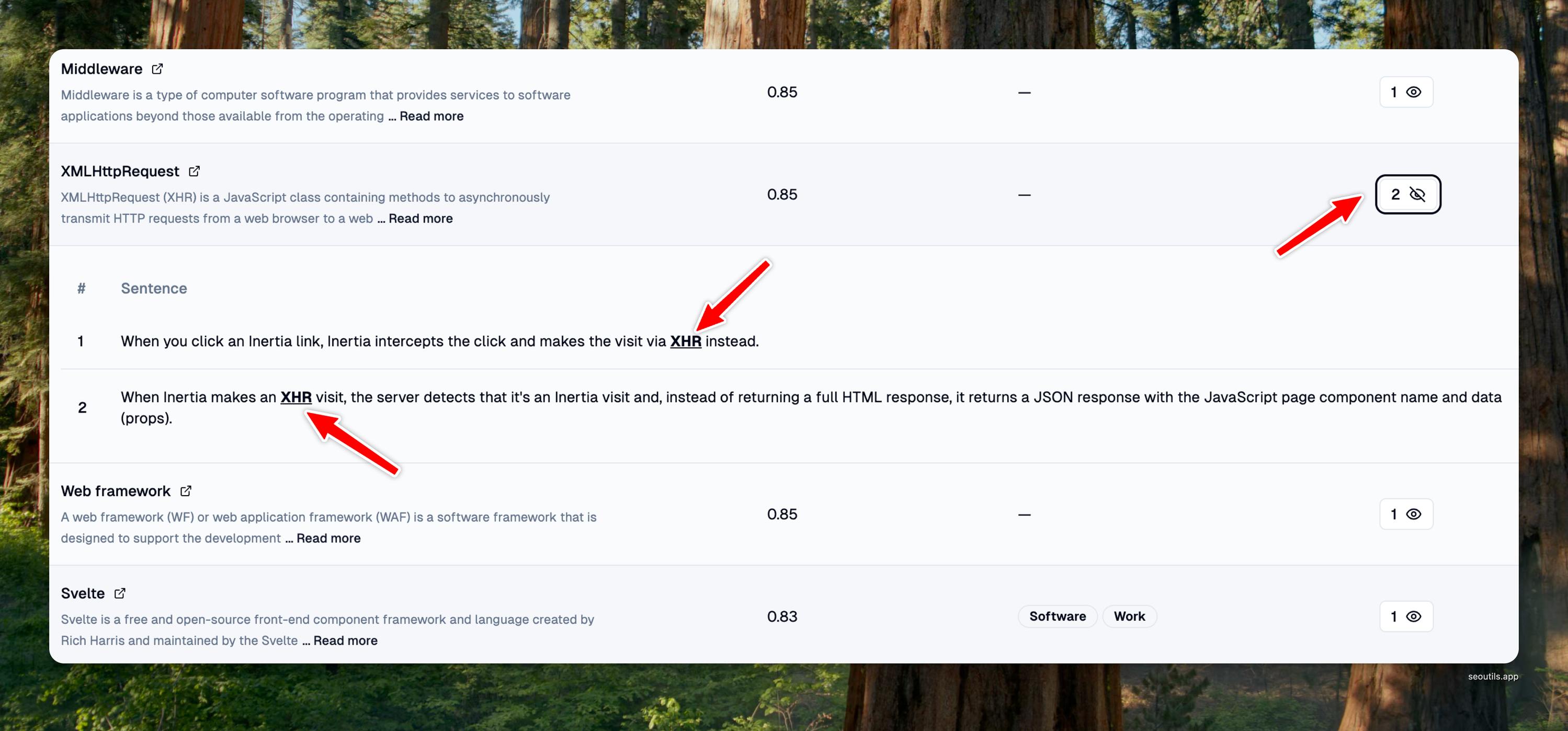
Task: Click the XMLHttpRequest entity title
Action: [120, 171]
